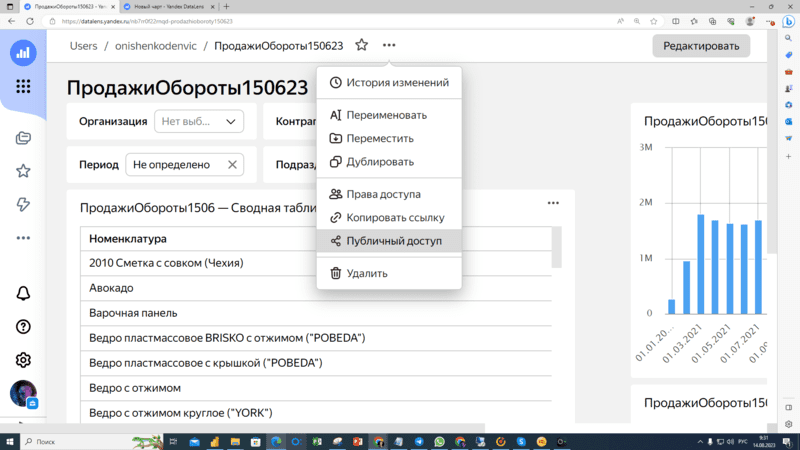Image resolution: width=800 pixels, height=450 pixels.
Task: Click the Редактировать button
Action: pyautogui.click(x=701, y=46)
